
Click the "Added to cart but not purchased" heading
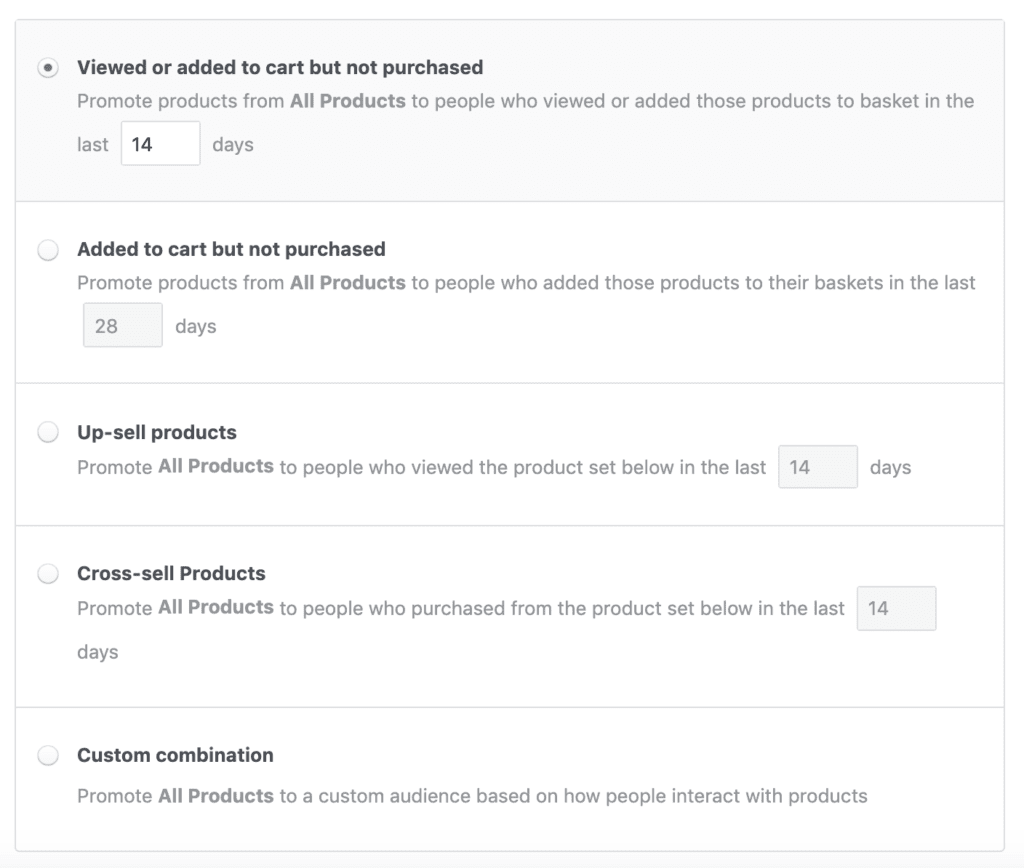tap(231, 249)
